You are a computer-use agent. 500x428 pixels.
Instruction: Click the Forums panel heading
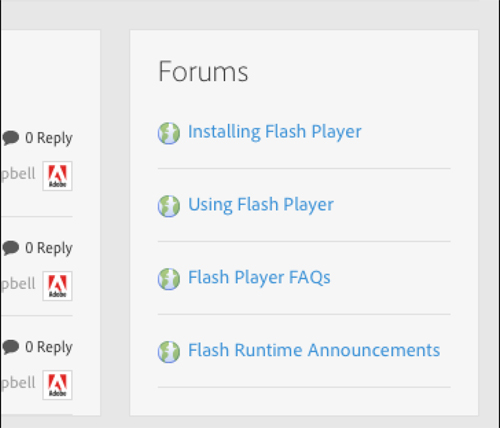pyautogui.click(x=203, y=71)
